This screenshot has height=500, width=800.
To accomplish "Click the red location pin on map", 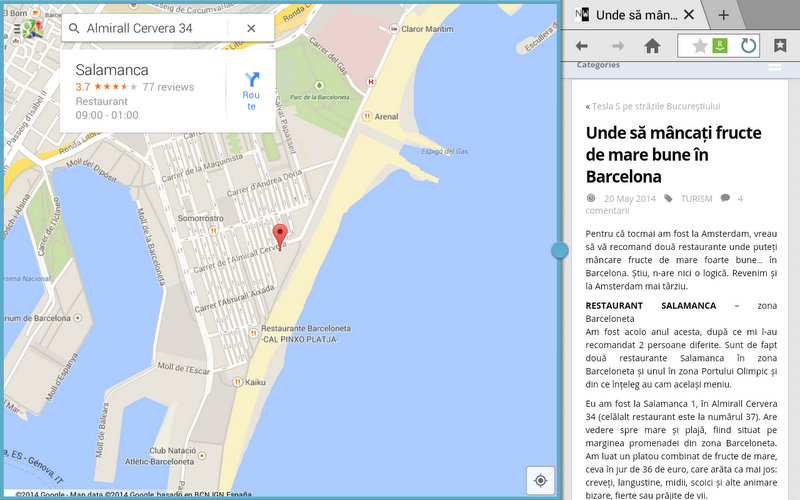I will 280,236.
